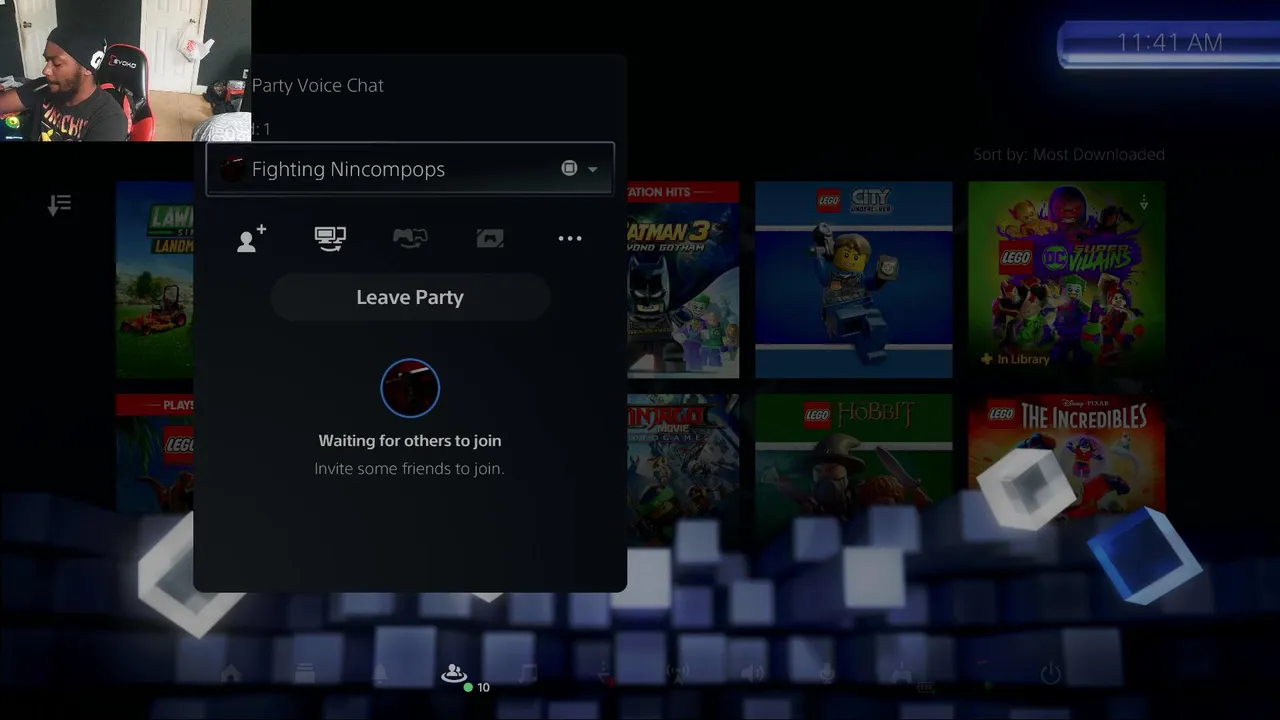Open Notifications bell in control center
1280x720 pixels.
click(380, 674)
